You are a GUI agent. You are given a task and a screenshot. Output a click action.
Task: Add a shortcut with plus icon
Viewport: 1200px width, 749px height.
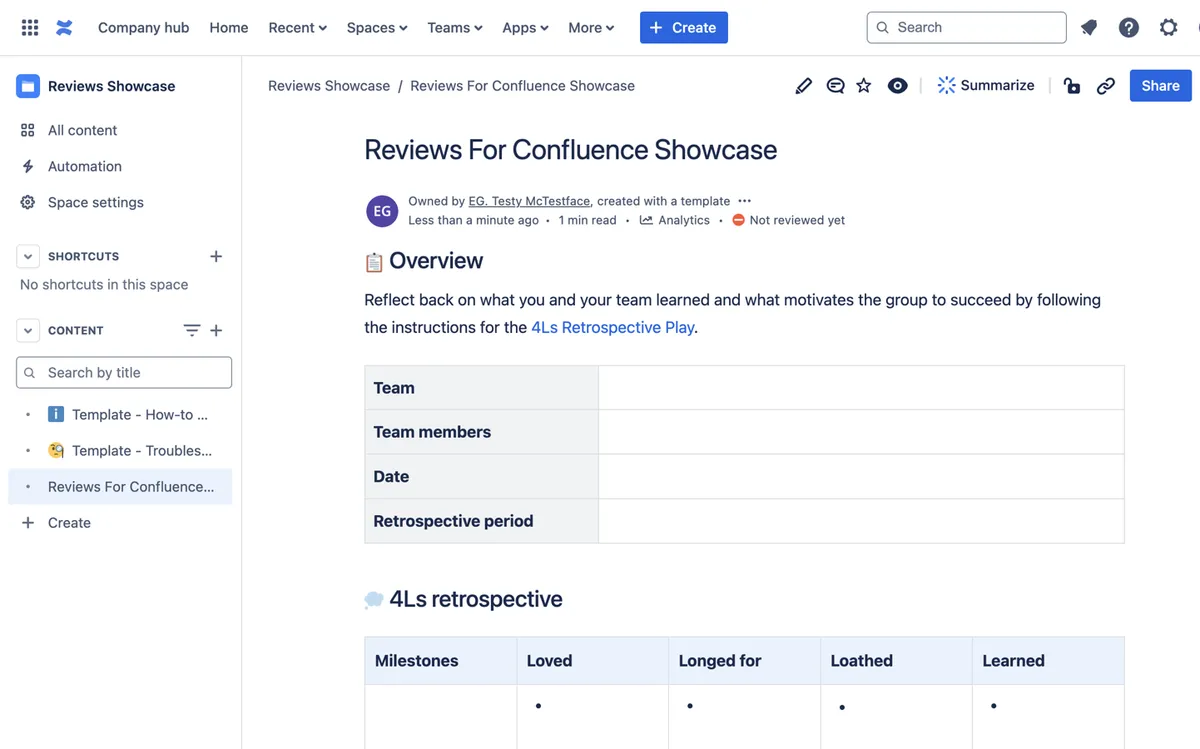(216, 256)
